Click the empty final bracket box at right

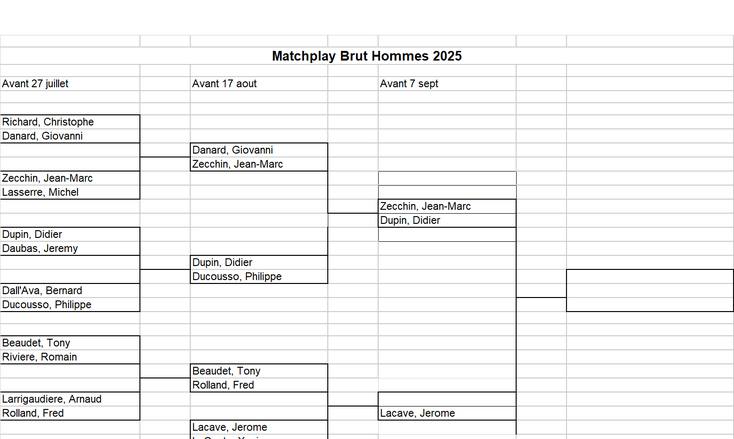pos(650,290)
